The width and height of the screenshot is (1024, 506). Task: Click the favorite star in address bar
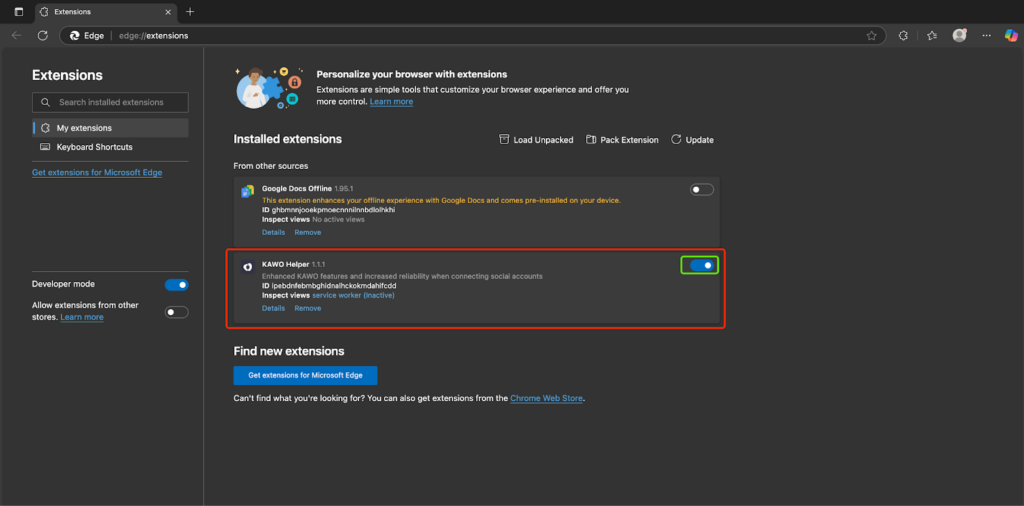coord(871,35)
